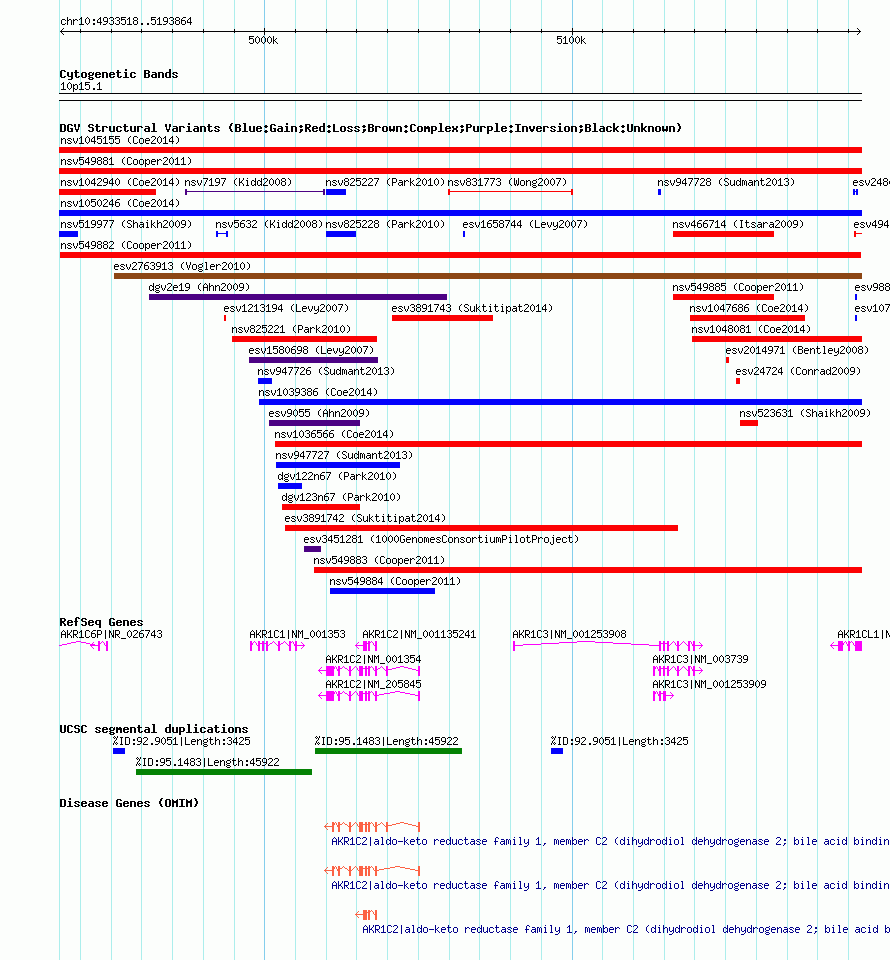
Task: Open nsv1036566 (Coe2014) variant
Action: pyautogui.click(x=568, y=444)
